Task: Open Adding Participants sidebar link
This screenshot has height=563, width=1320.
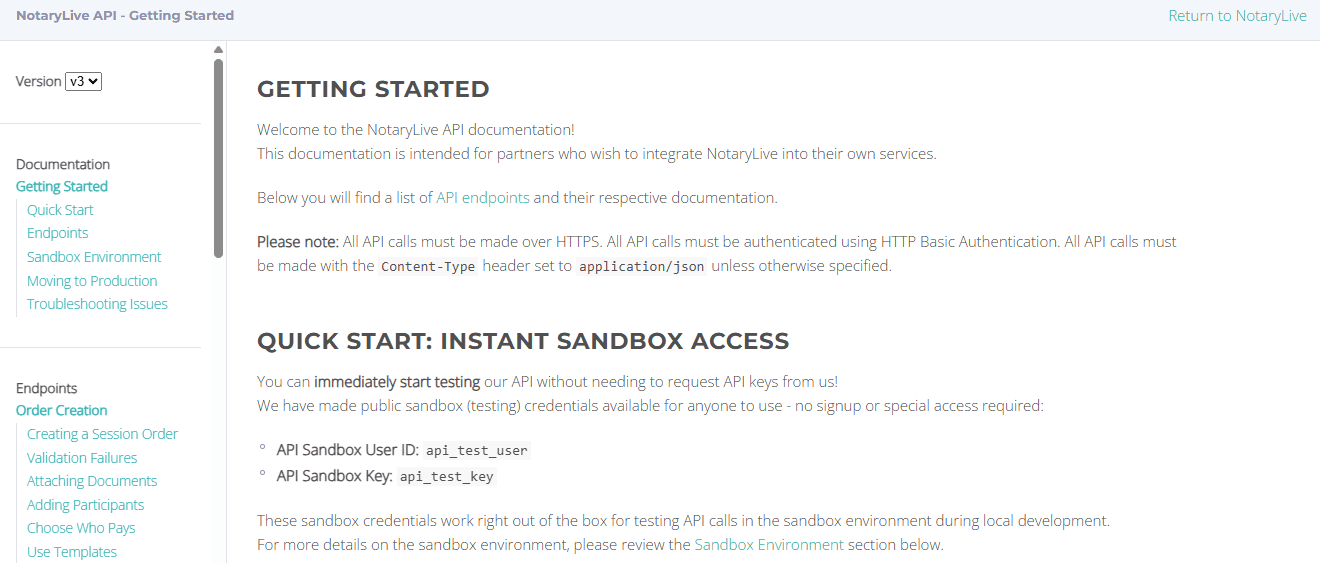Action: [85, 505]
